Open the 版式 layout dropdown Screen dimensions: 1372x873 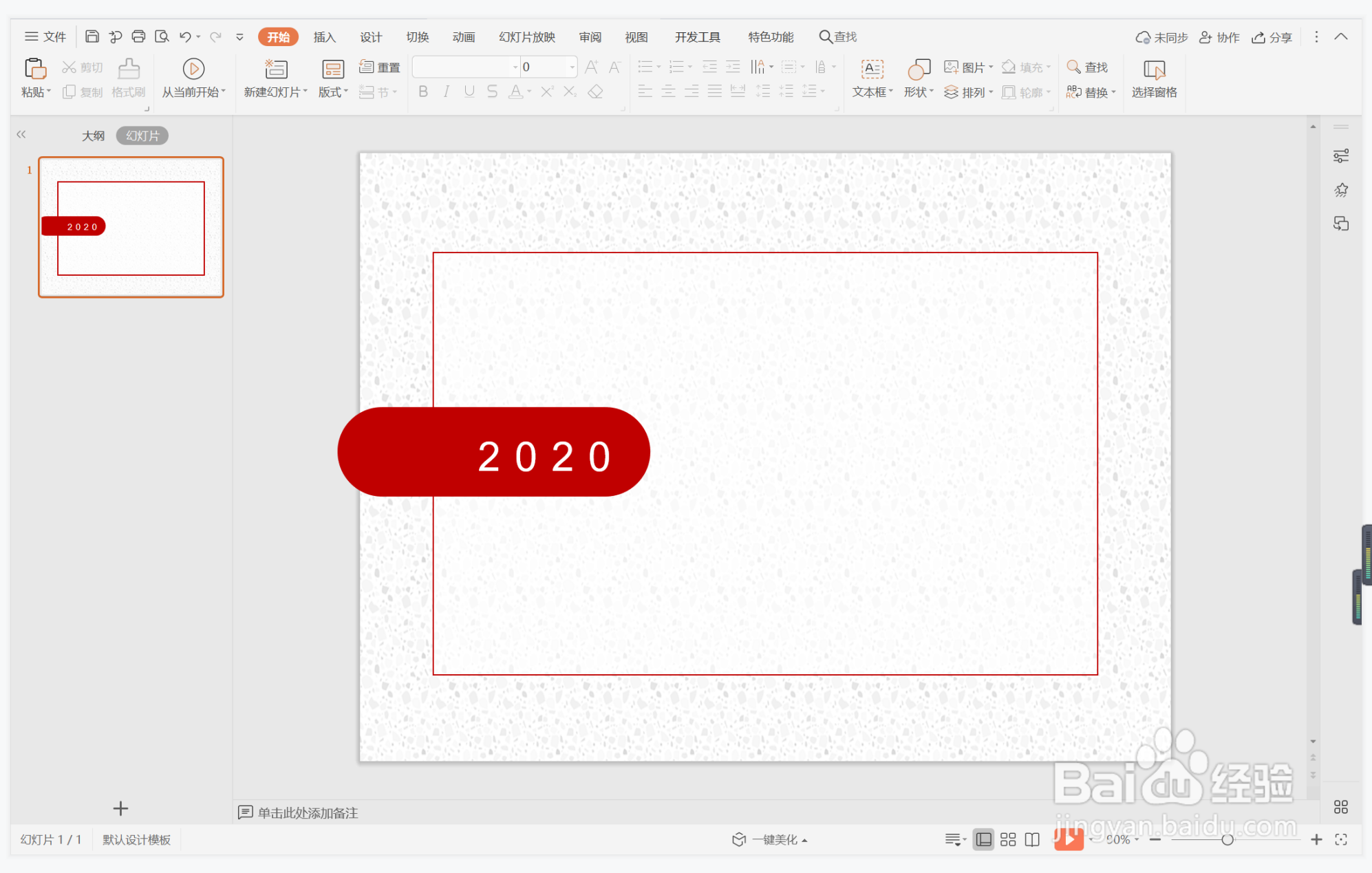[x=333, y=91]
